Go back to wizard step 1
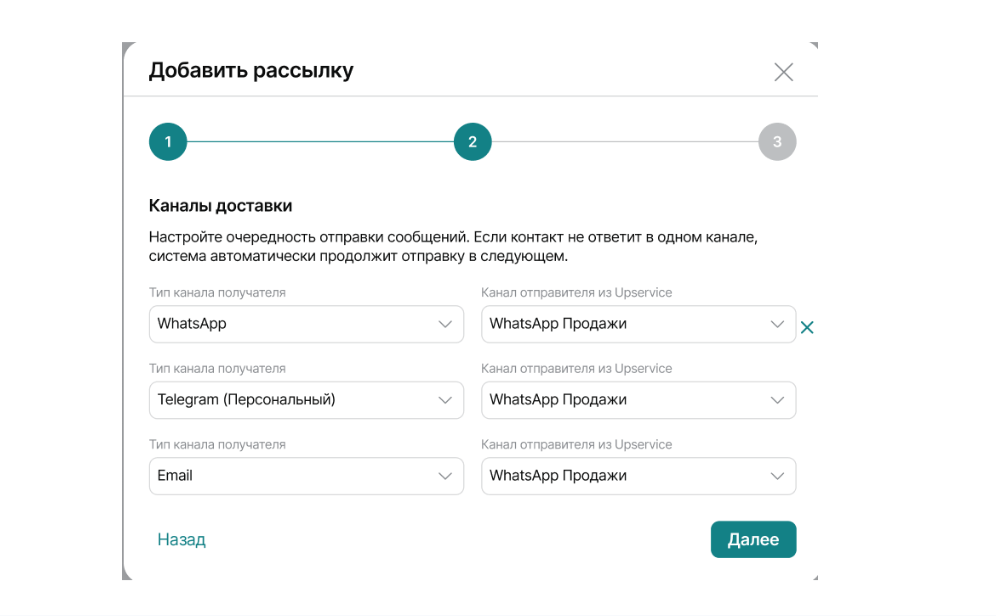Viewport: 996px width, 616px height. tap(168, 142)
